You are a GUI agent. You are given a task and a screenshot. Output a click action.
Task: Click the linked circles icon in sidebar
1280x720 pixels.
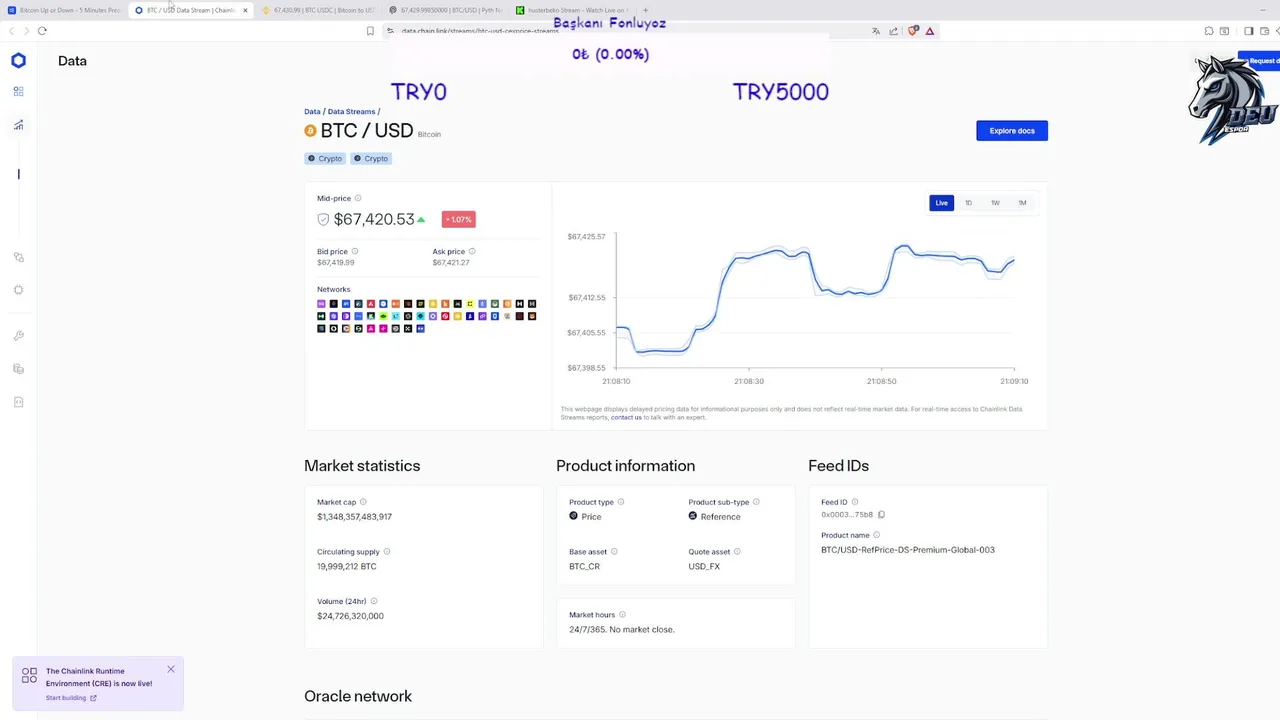click(18, 257)
